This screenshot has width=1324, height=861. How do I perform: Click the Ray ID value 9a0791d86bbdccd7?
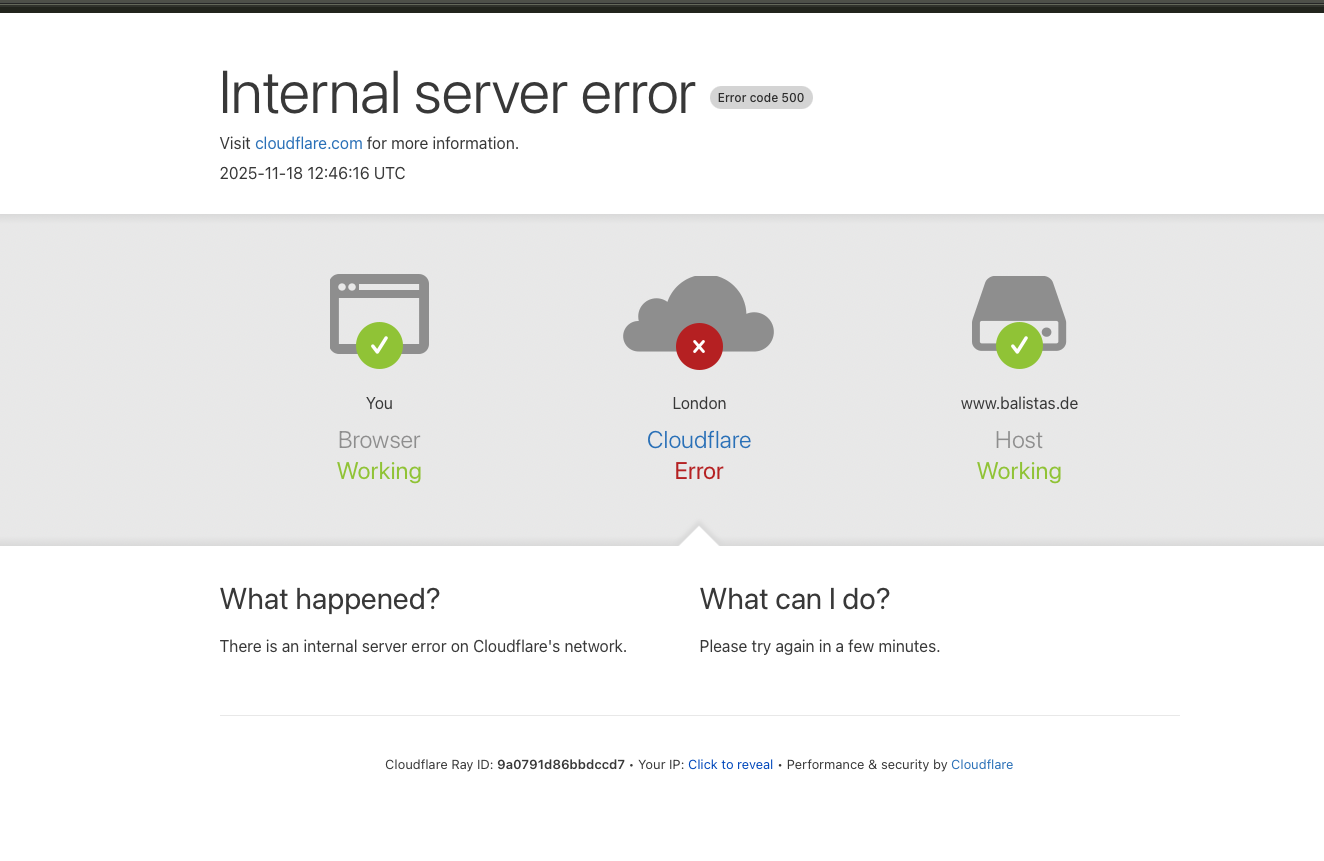(560, 765)
